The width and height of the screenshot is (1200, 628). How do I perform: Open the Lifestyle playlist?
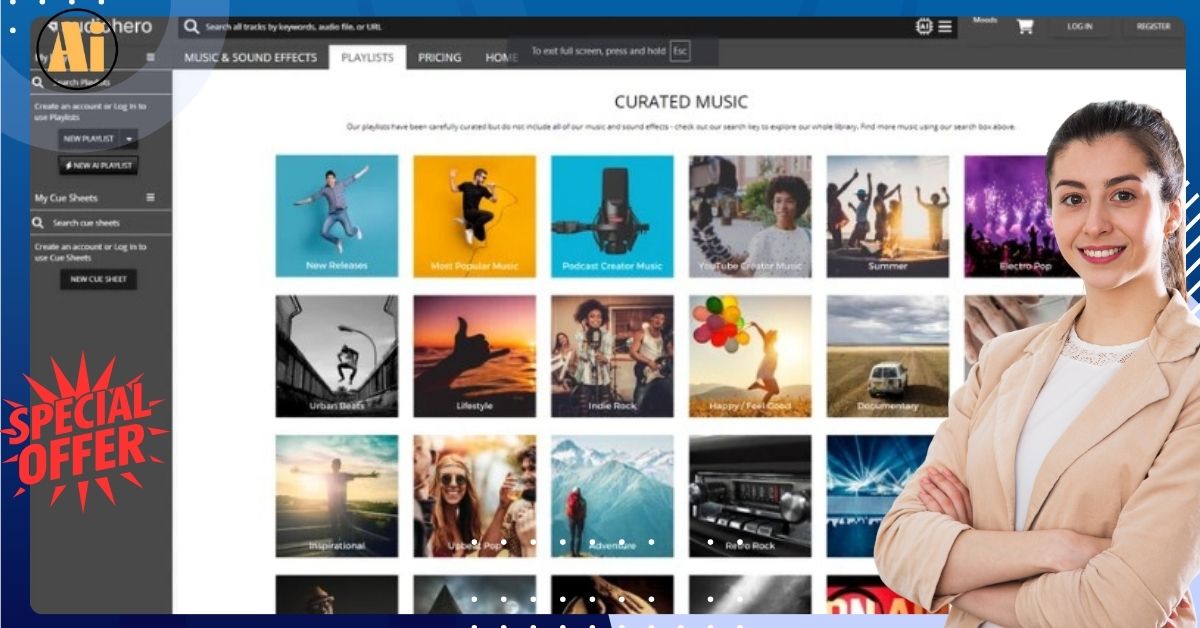click(474, 356)
